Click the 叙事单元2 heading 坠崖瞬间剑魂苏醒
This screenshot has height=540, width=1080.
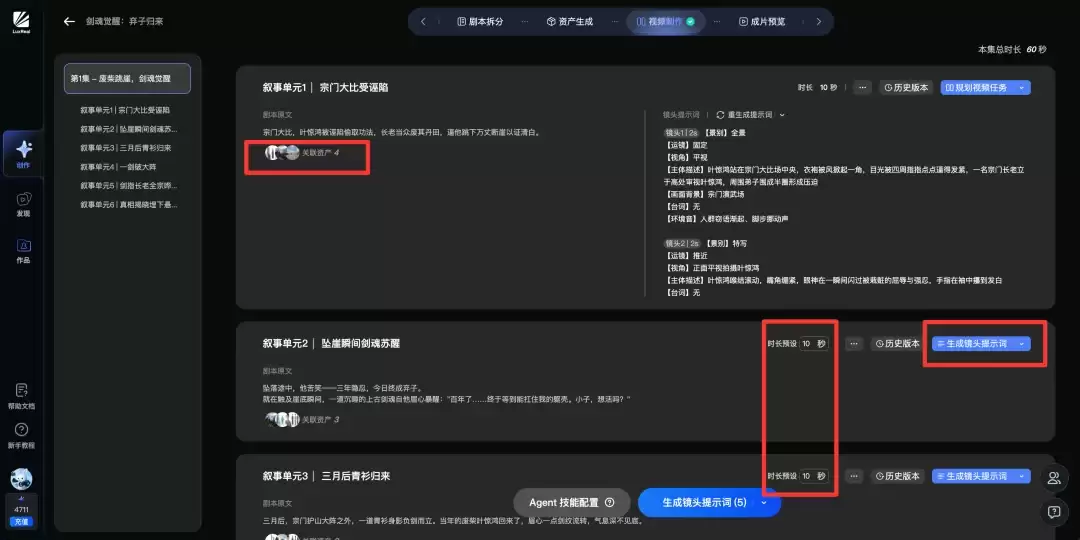(x=360, y=343)
